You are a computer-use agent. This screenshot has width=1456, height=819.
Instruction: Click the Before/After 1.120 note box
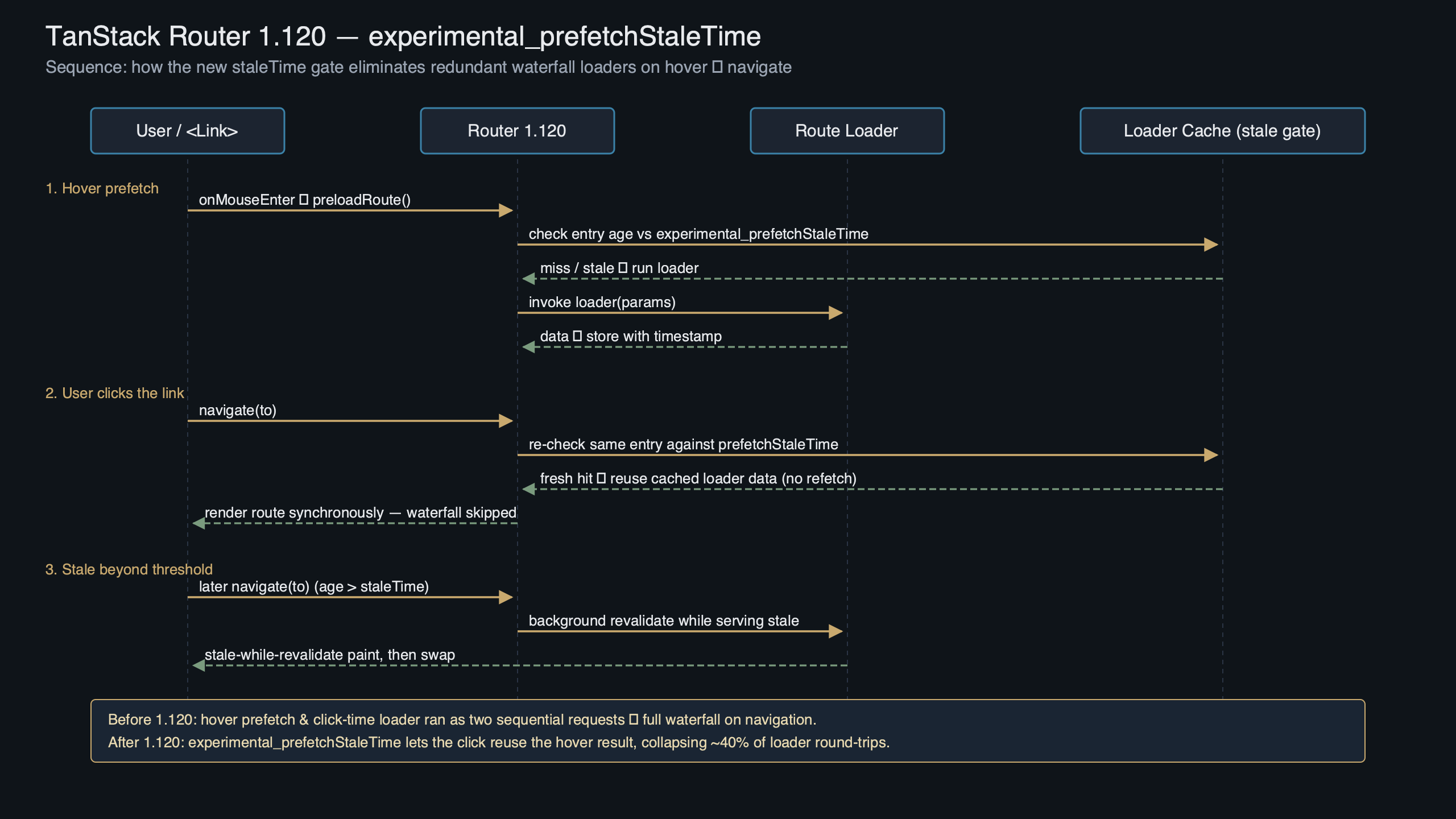(728, 731)
